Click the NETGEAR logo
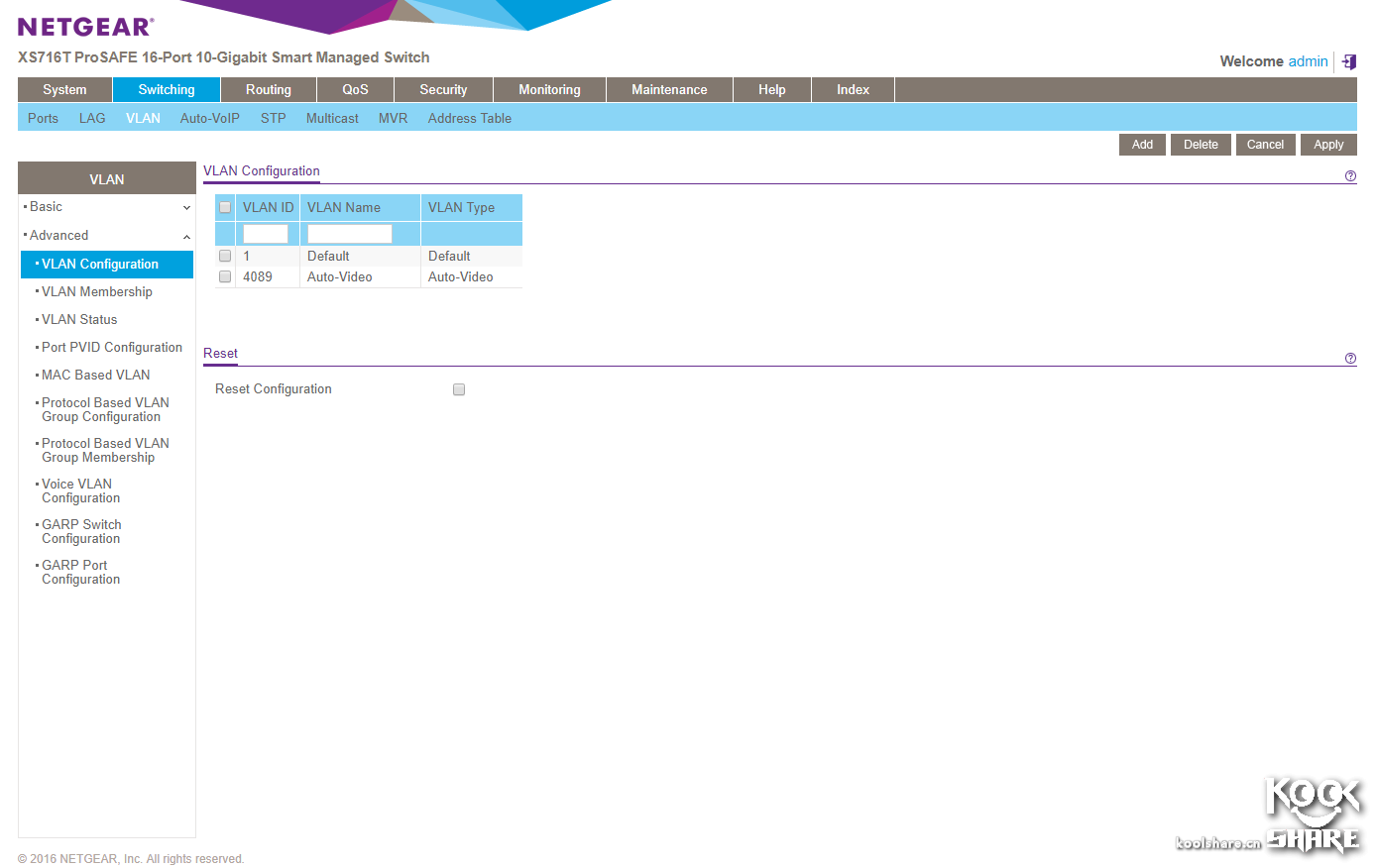Screen dimensions: 1376x868 click(86, 27)
